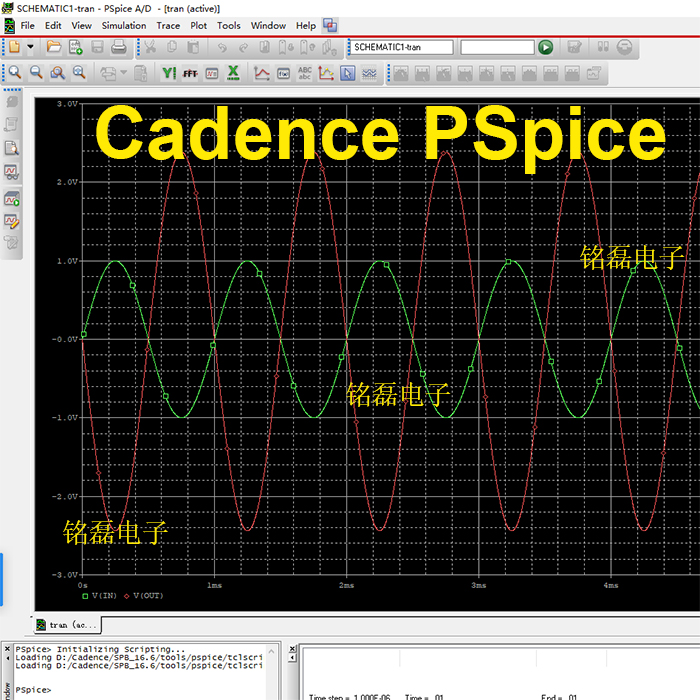Screen dimensions: 700x700
Task: Click the scroll document sidebar icon
Action: 11,124
